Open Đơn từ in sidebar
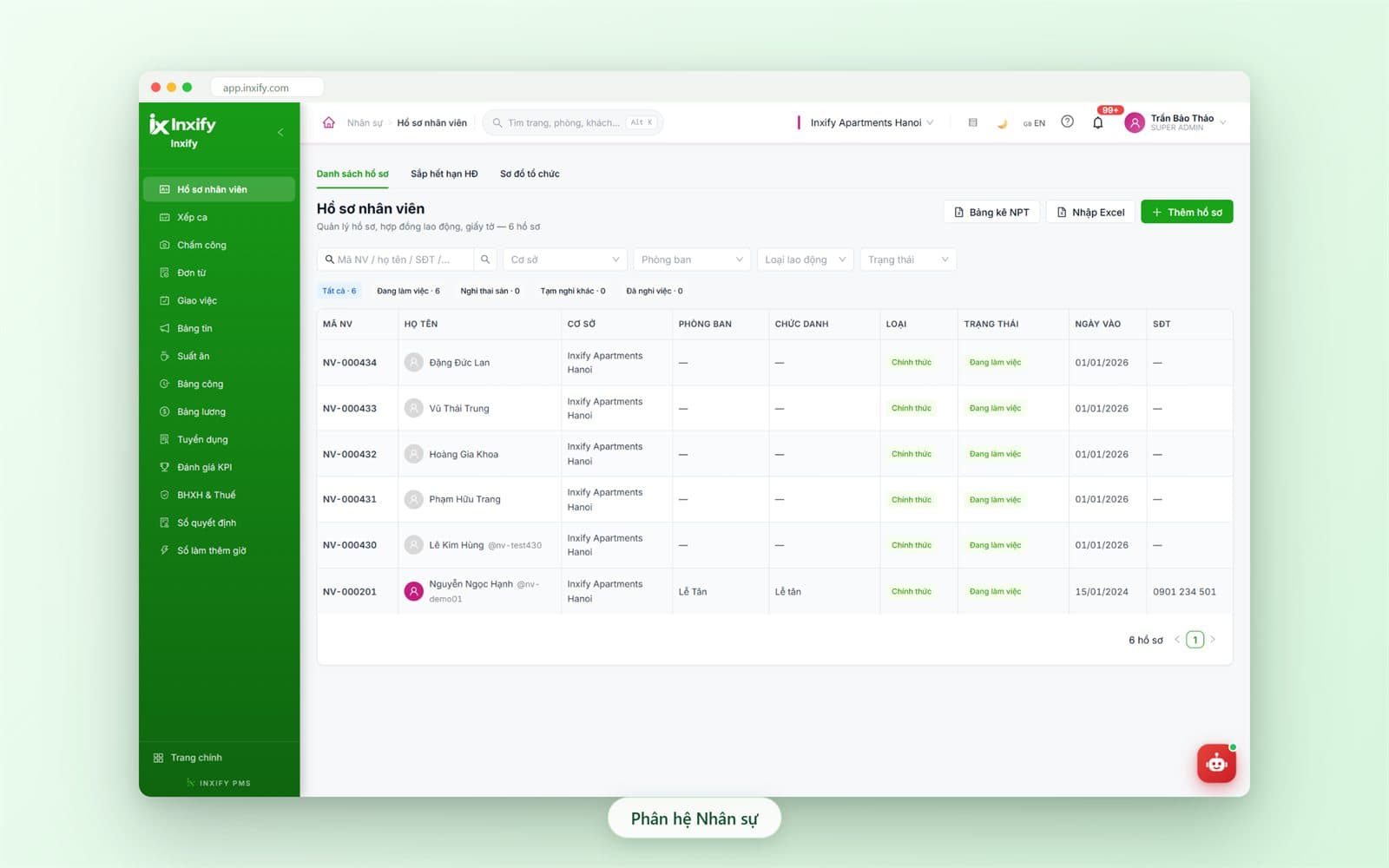This screenshot has width=1389, height=868. tap(219, 273)
